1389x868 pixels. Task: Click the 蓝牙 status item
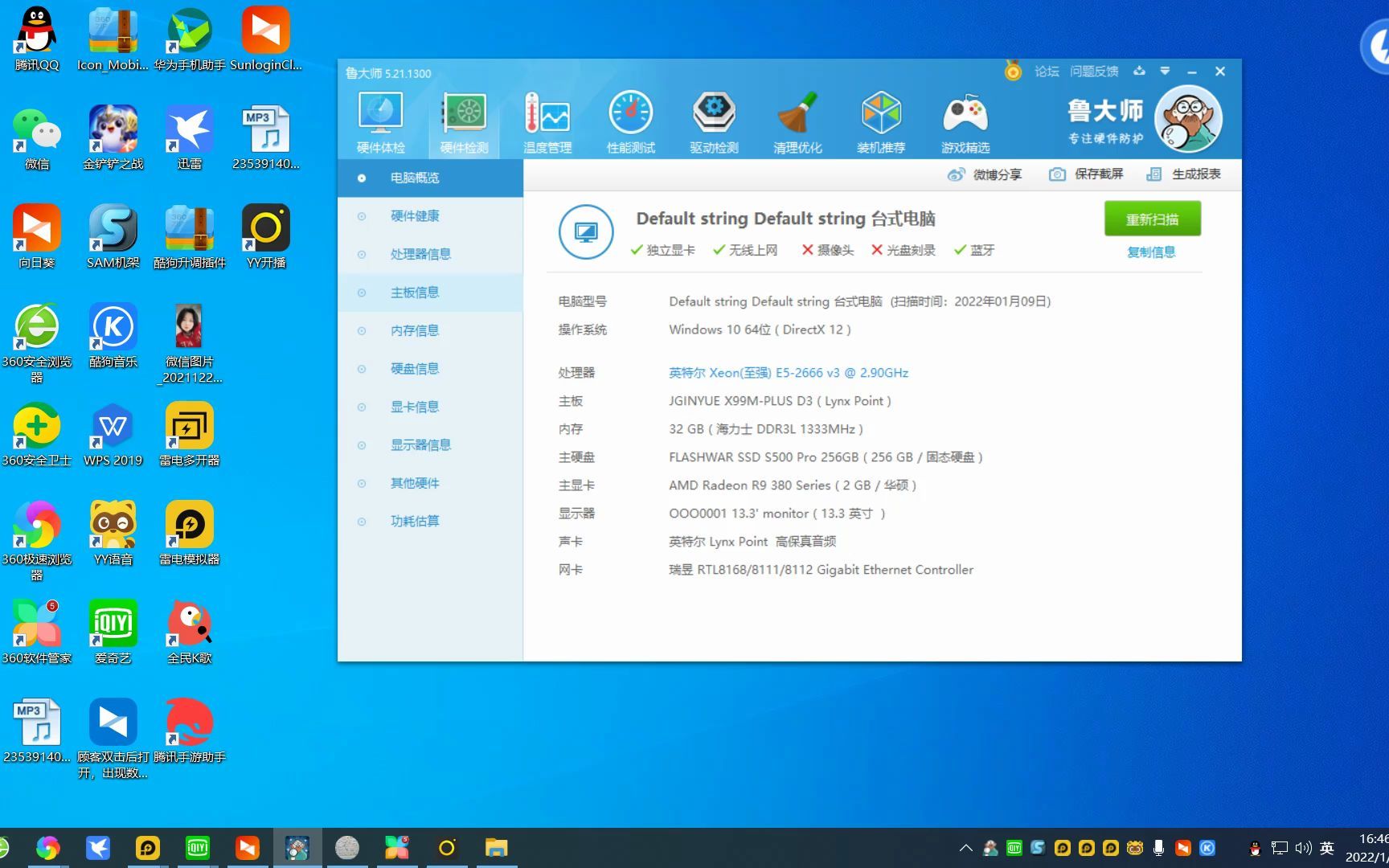coord(974,250)
